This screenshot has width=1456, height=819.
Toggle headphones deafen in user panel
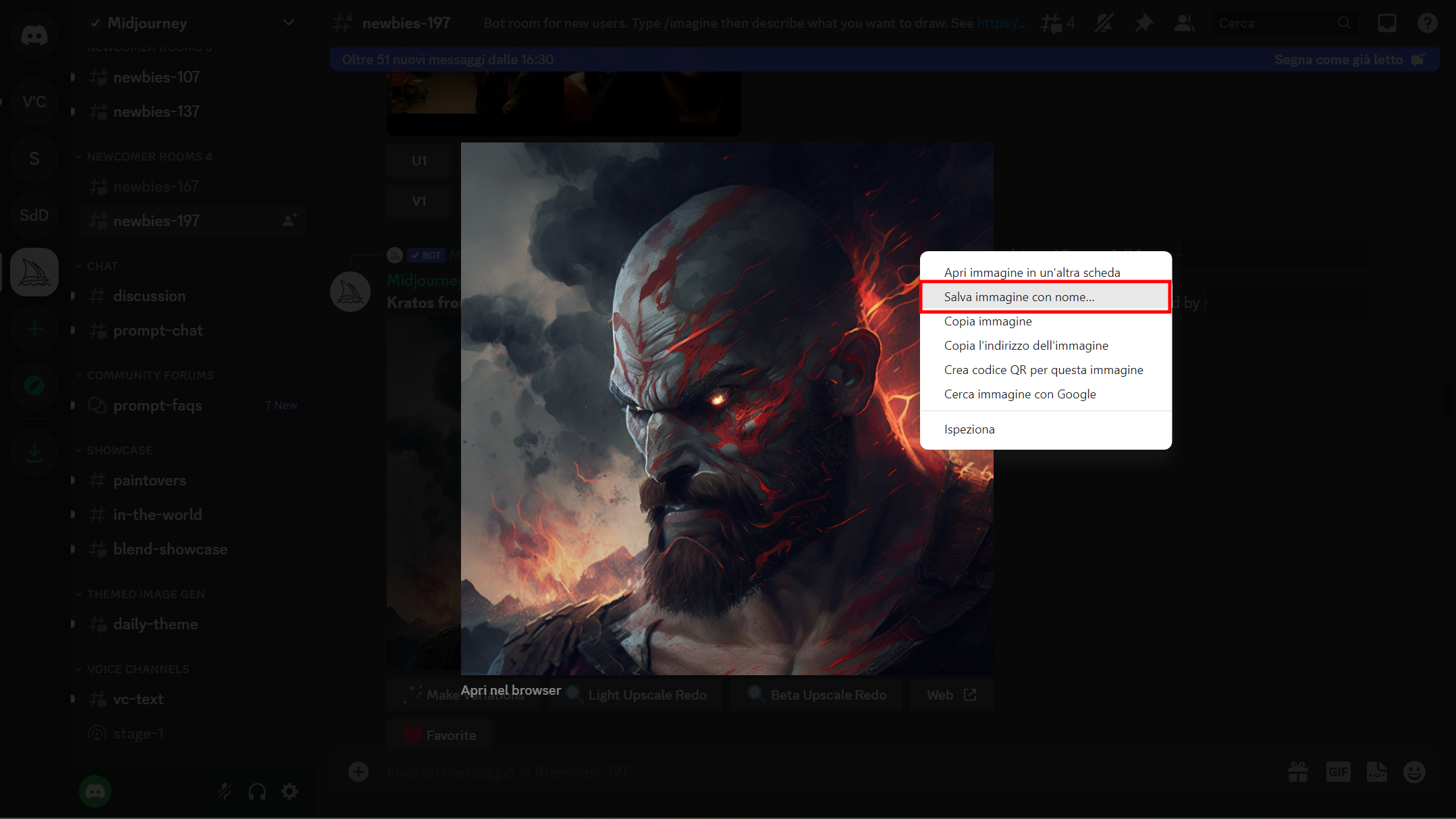pyautogui.click(x=257, y=791)
